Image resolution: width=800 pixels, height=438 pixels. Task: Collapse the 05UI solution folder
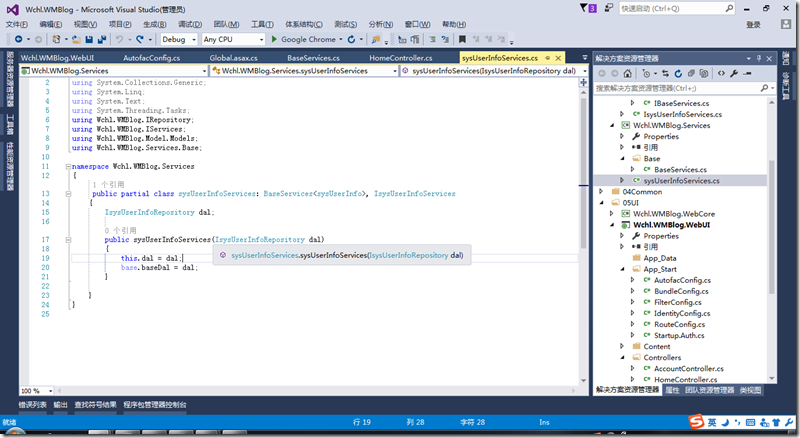(x=601, y=203)
